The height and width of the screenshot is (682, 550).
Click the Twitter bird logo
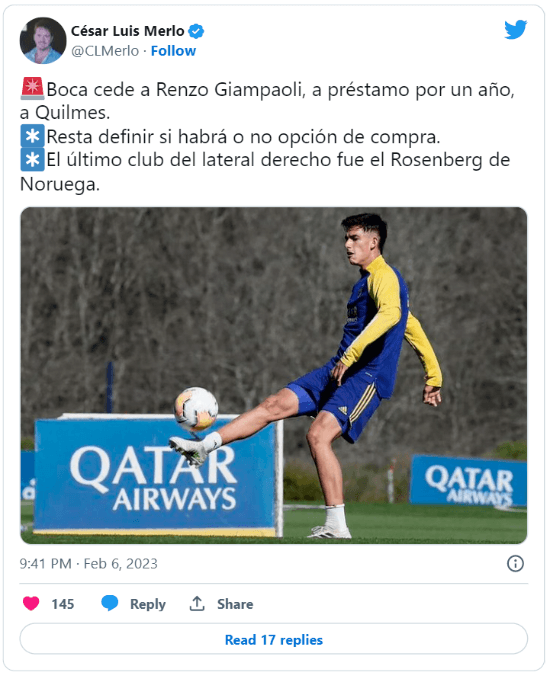coord(516,30)
